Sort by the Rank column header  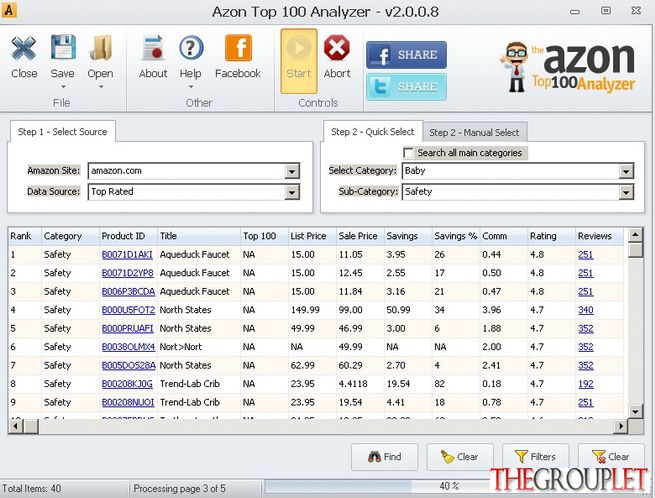pos(25,236)
